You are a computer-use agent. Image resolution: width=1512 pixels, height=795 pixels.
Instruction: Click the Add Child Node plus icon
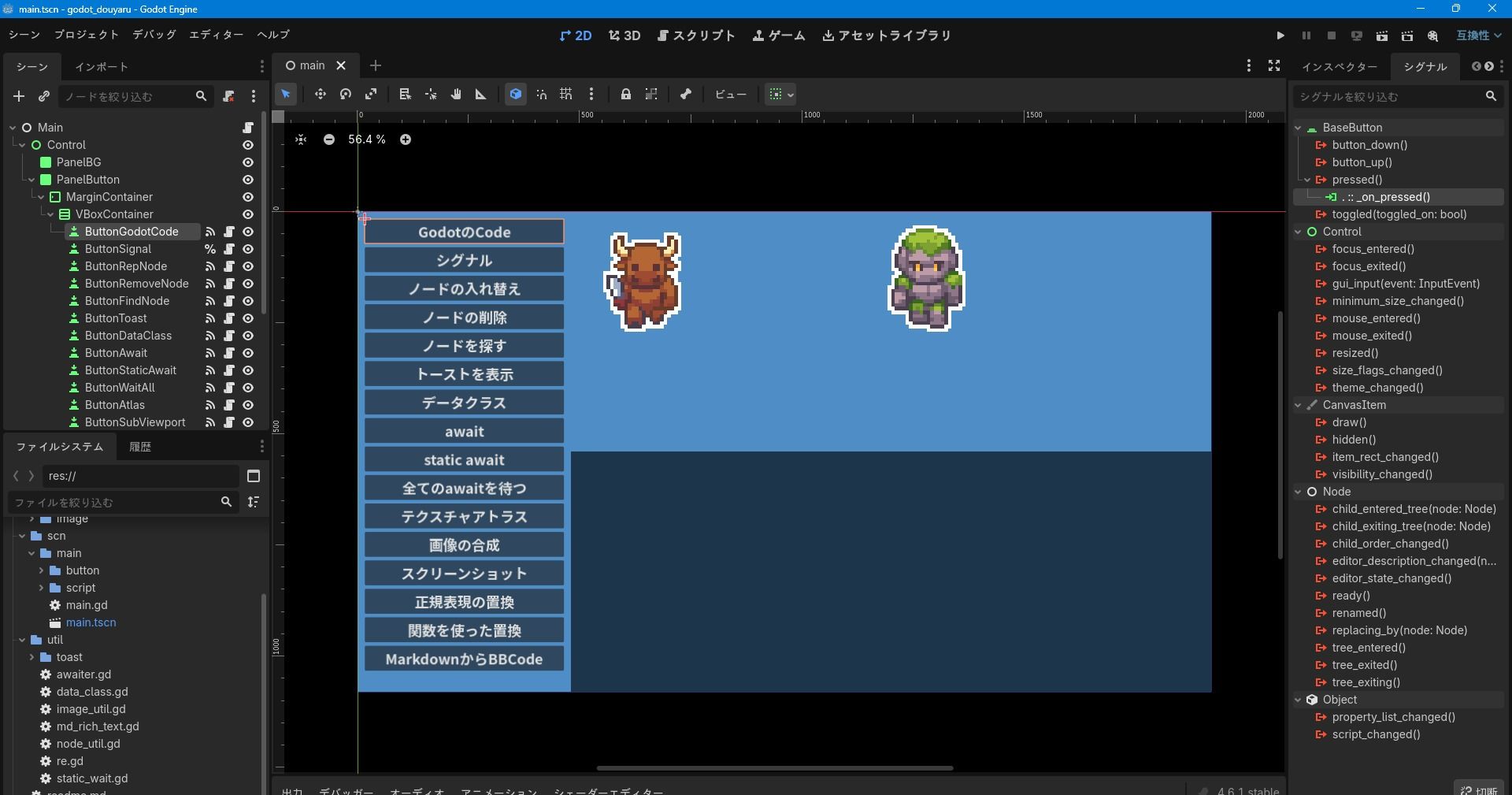click(18, 96)
